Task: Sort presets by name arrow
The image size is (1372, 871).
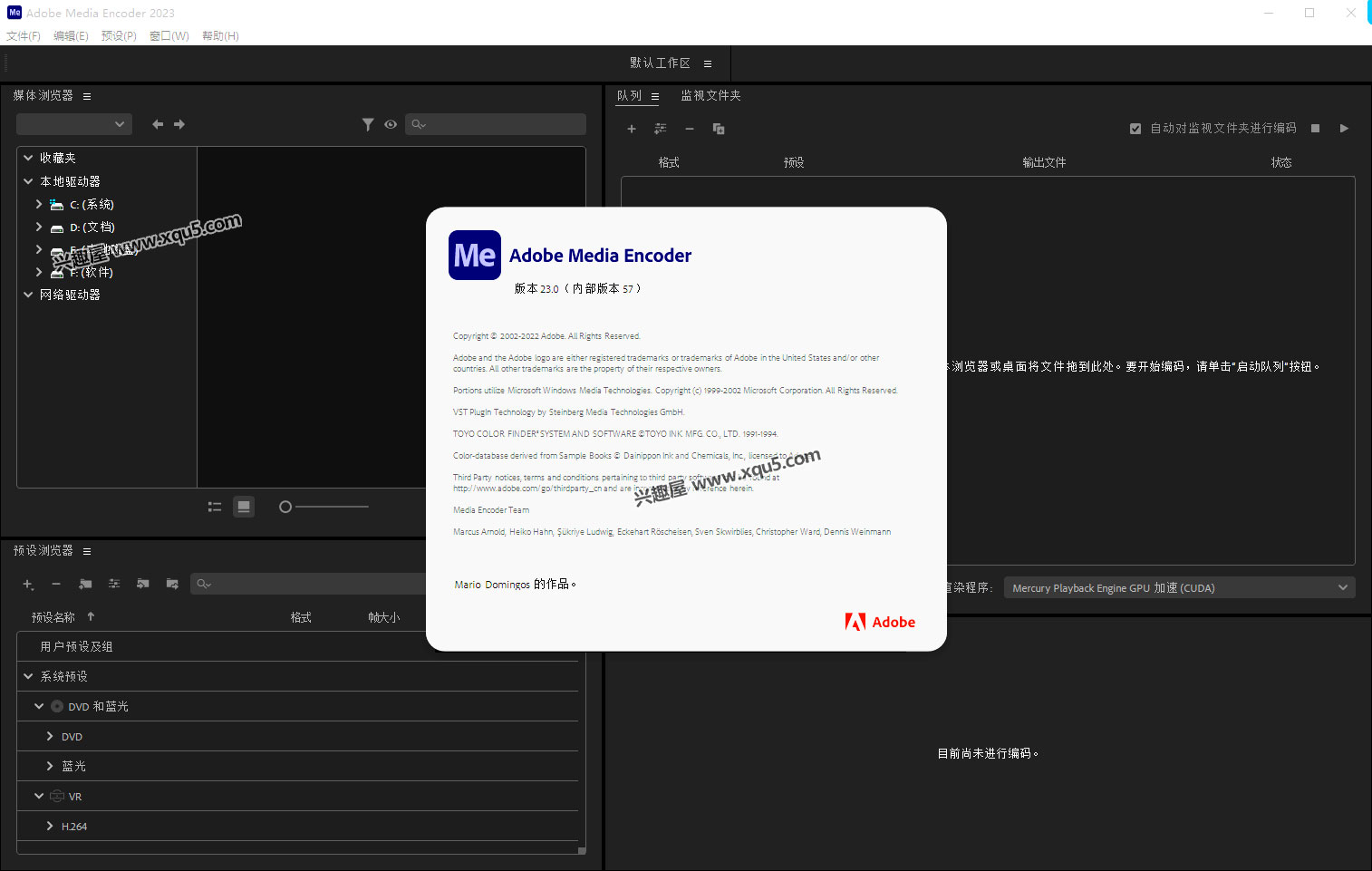Action: pyautogui.click(x=91, y=616)
